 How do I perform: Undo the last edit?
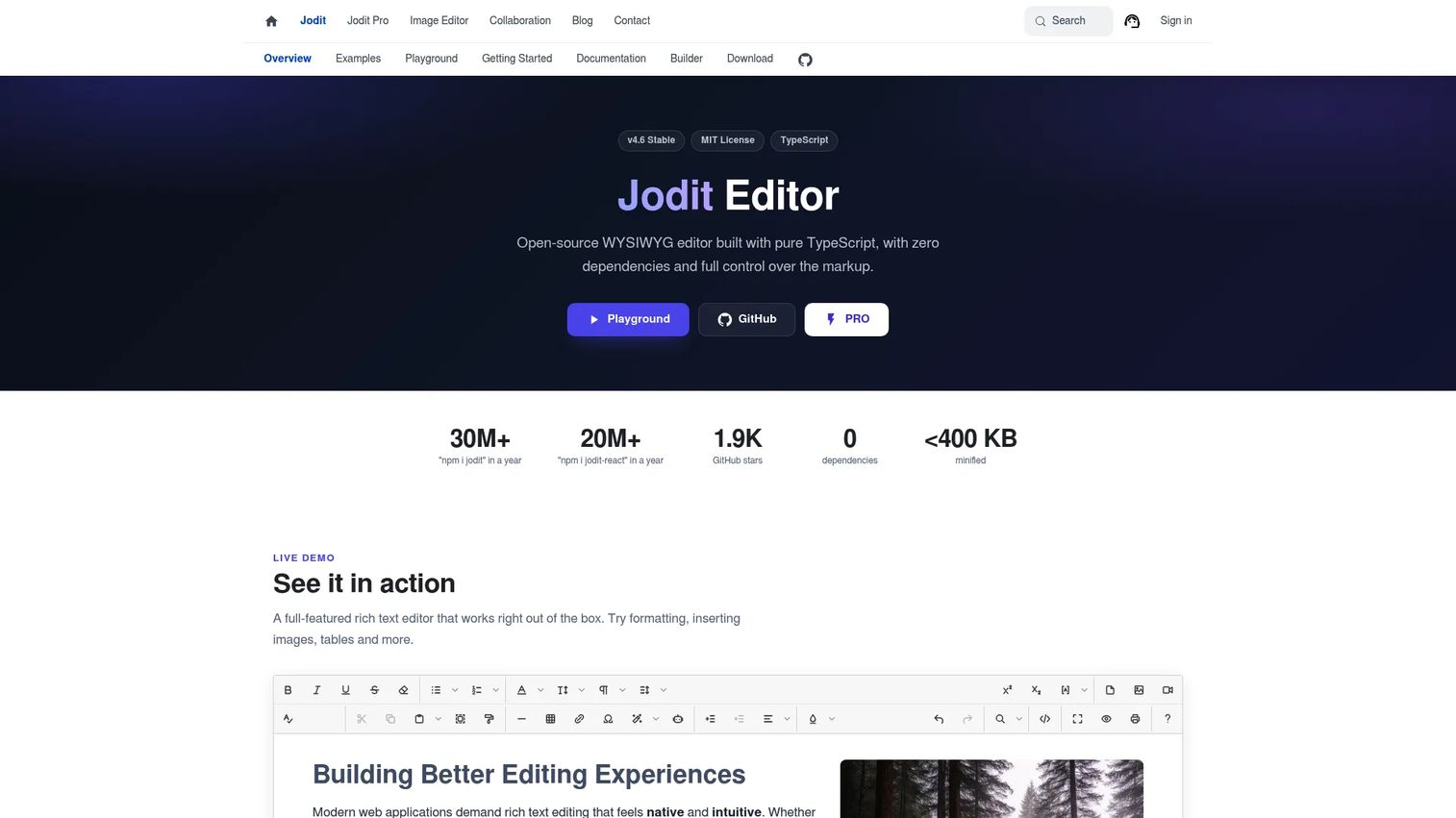(939, 719)
